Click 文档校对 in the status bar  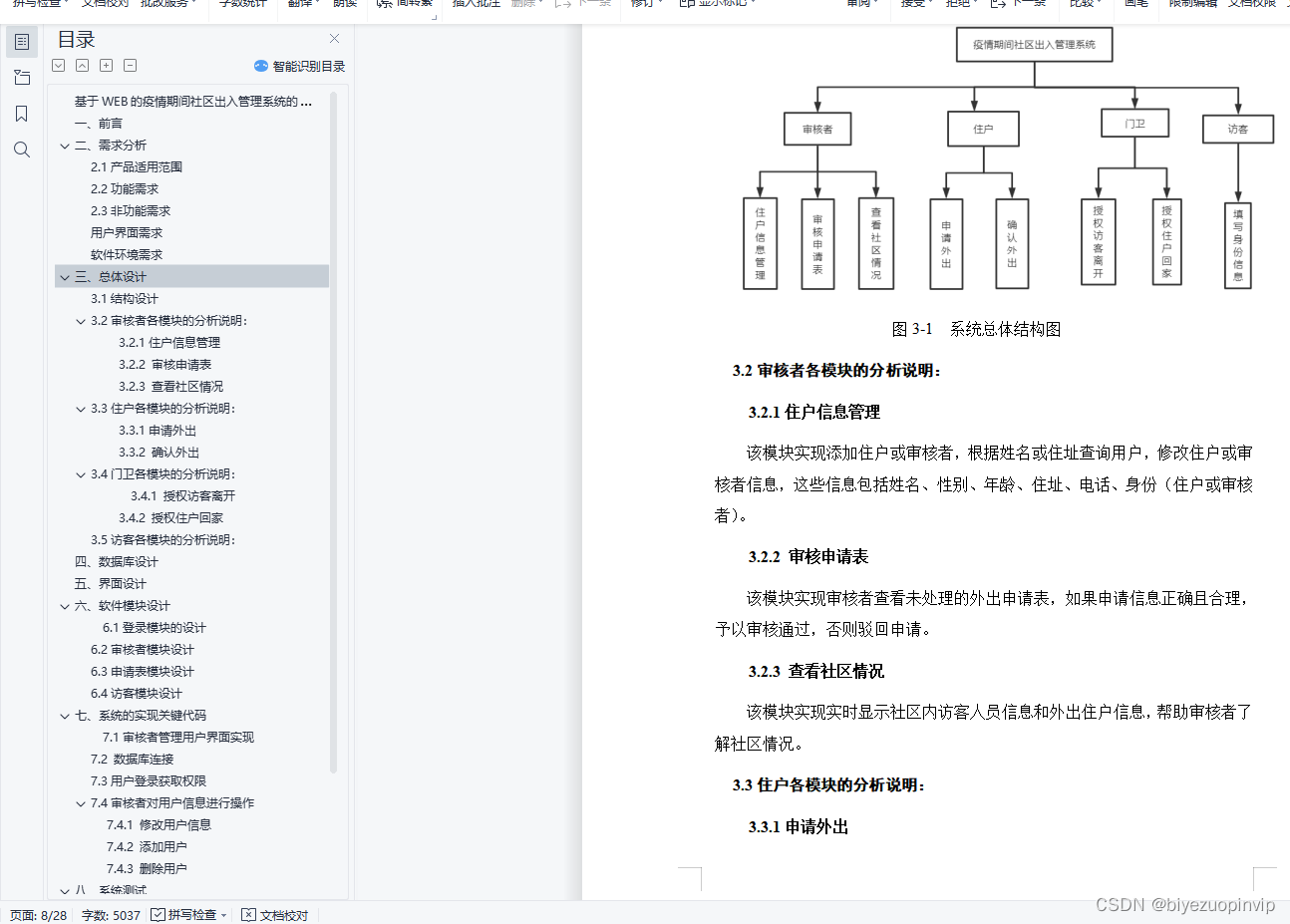point(275,915)
